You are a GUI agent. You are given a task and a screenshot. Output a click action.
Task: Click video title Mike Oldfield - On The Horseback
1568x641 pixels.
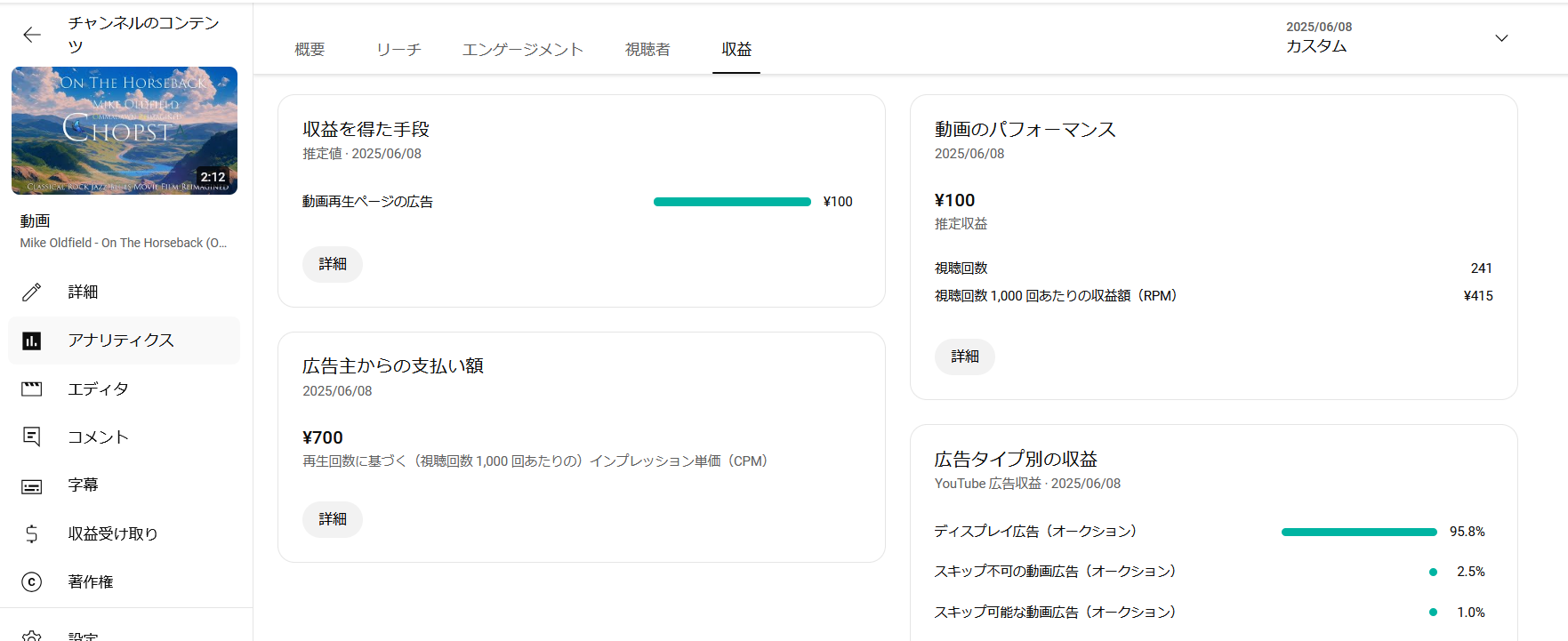tap(124, 243)
